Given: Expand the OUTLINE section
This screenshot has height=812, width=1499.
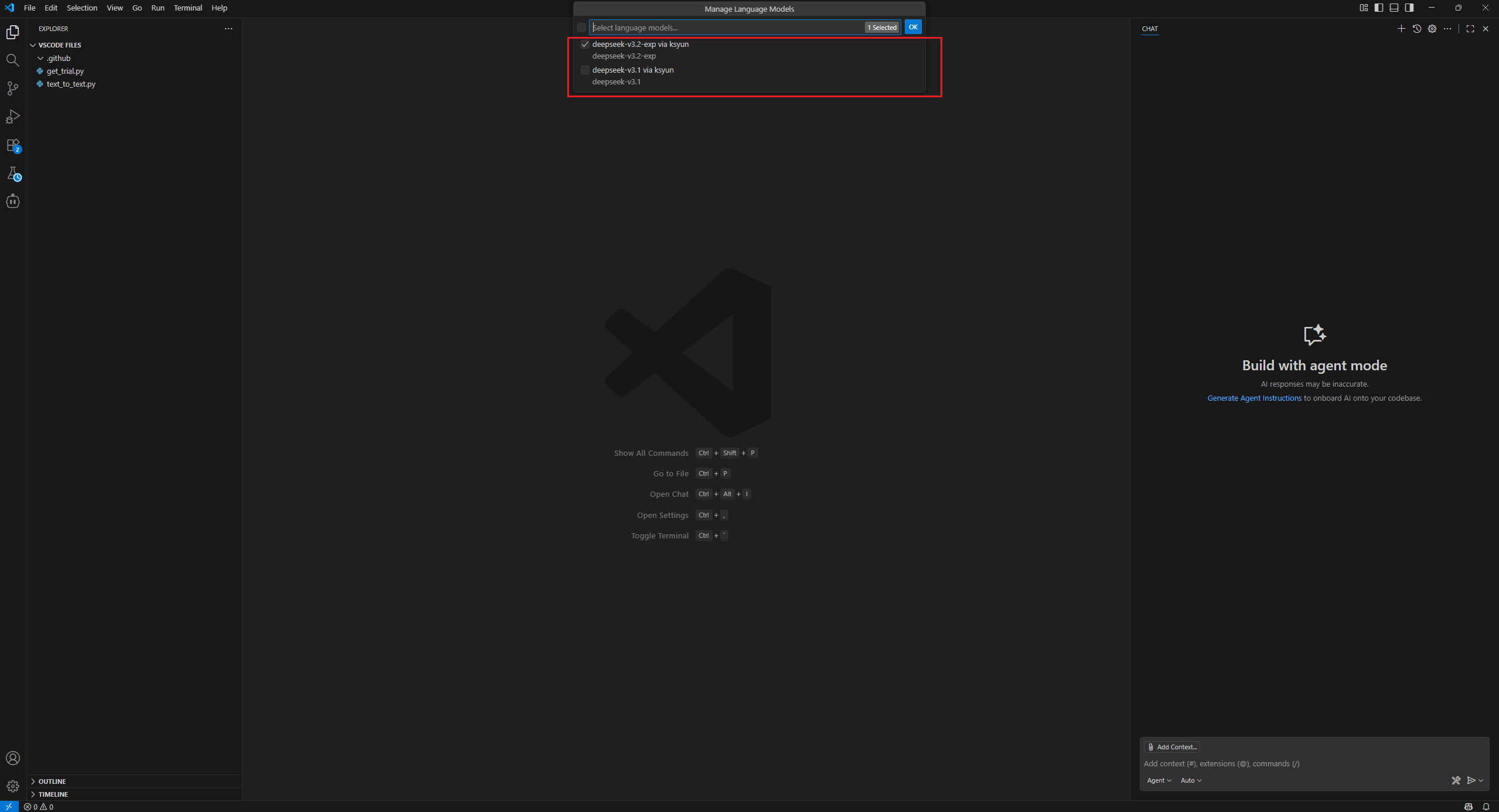Looking at the screenshot, I should pos(52,782).
